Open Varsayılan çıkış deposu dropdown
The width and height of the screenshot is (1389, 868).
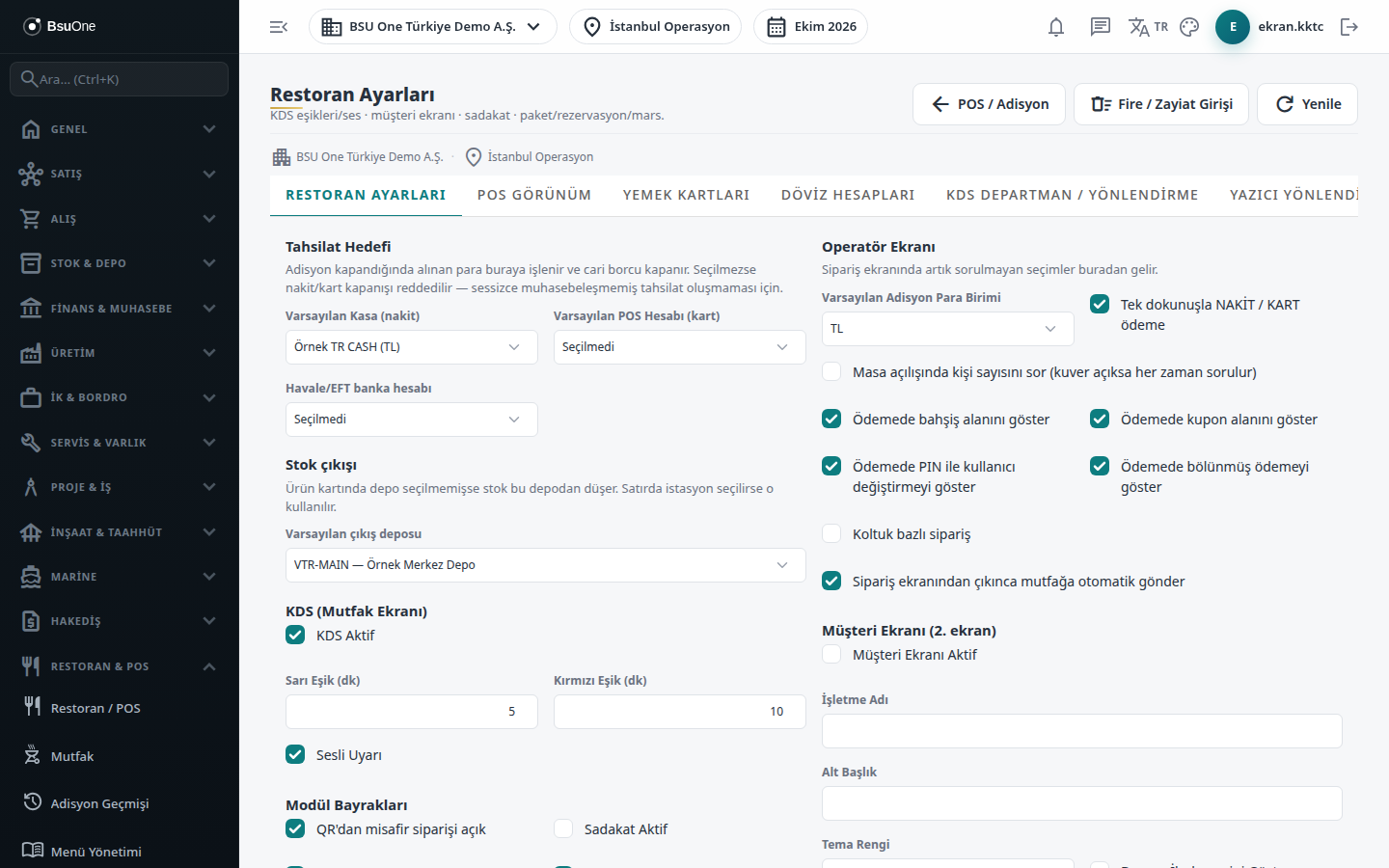pyautogui.click(x=546, y=565)
